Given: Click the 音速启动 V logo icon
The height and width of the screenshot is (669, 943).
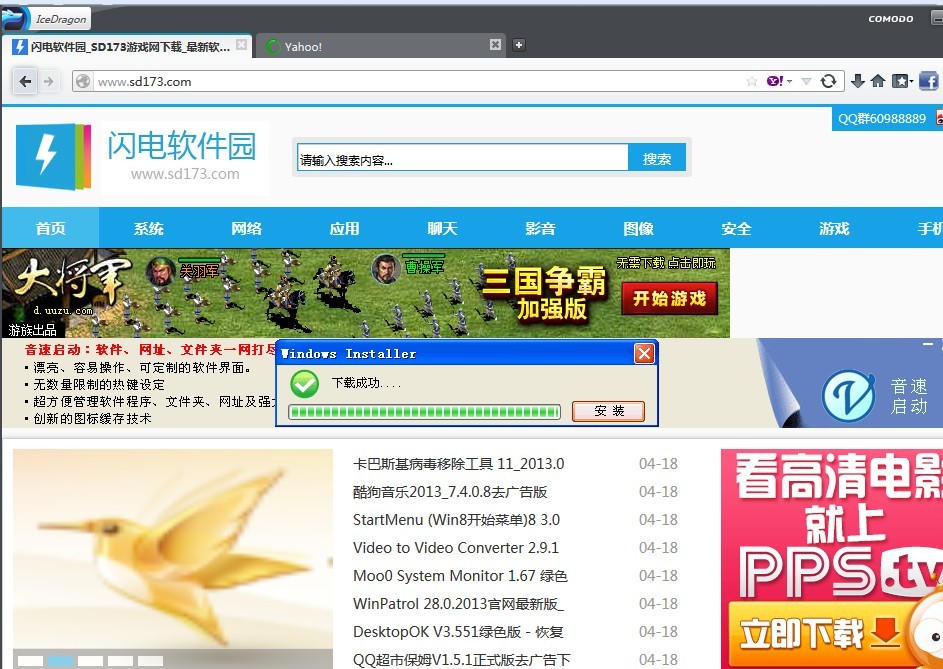Looking at the screenshot, I should tap(849, 395).
